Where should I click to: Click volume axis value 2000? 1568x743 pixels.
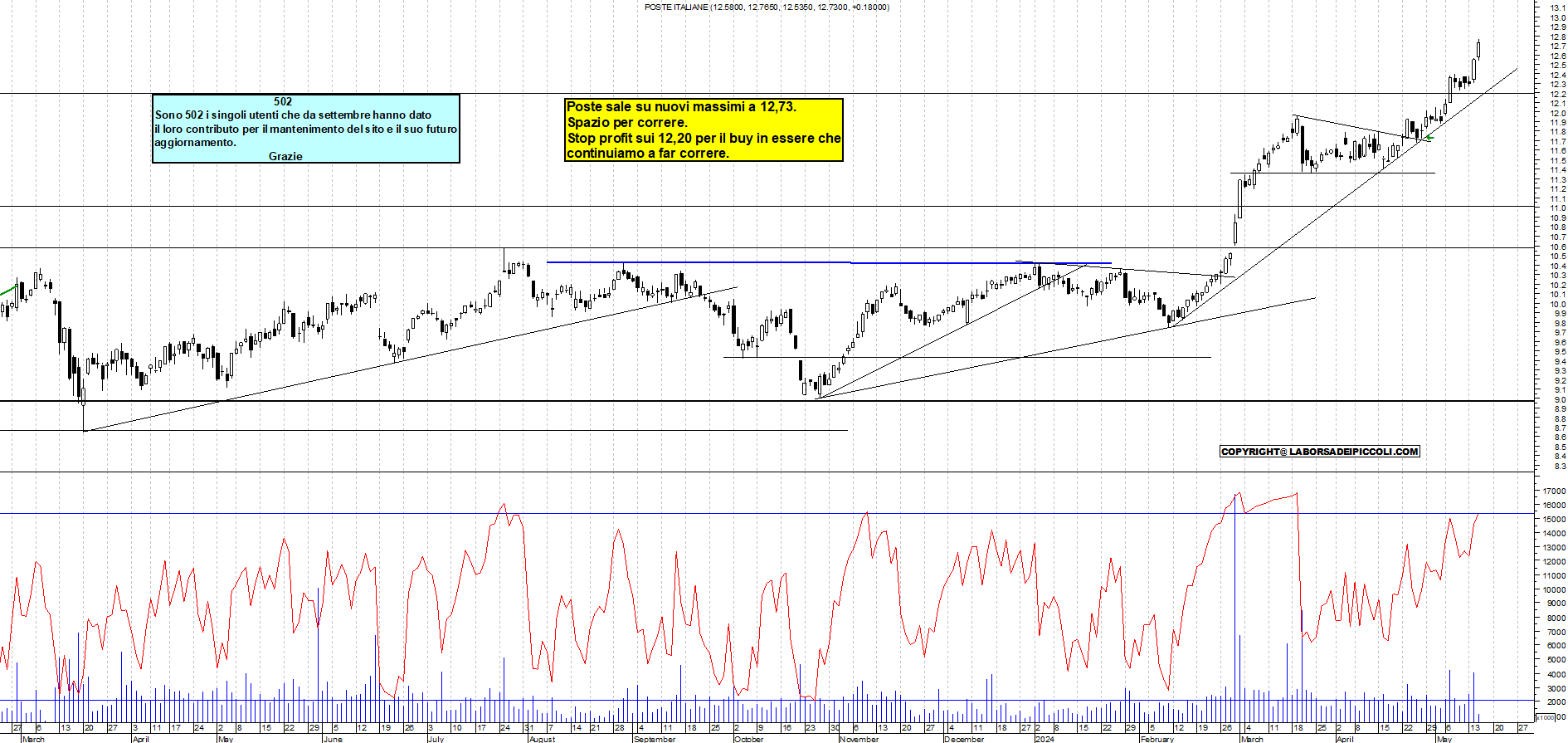pos(1556,702)
